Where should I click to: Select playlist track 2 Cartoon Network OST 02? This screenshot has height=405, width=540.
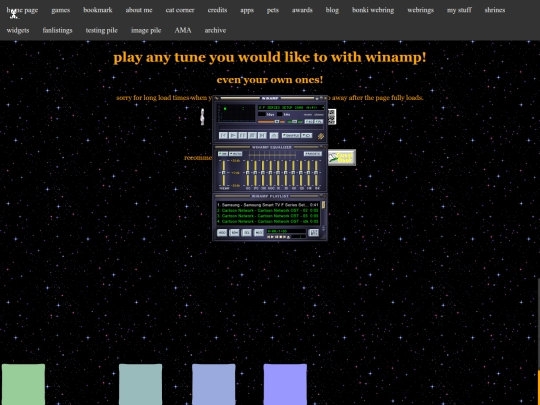(268, 210)
